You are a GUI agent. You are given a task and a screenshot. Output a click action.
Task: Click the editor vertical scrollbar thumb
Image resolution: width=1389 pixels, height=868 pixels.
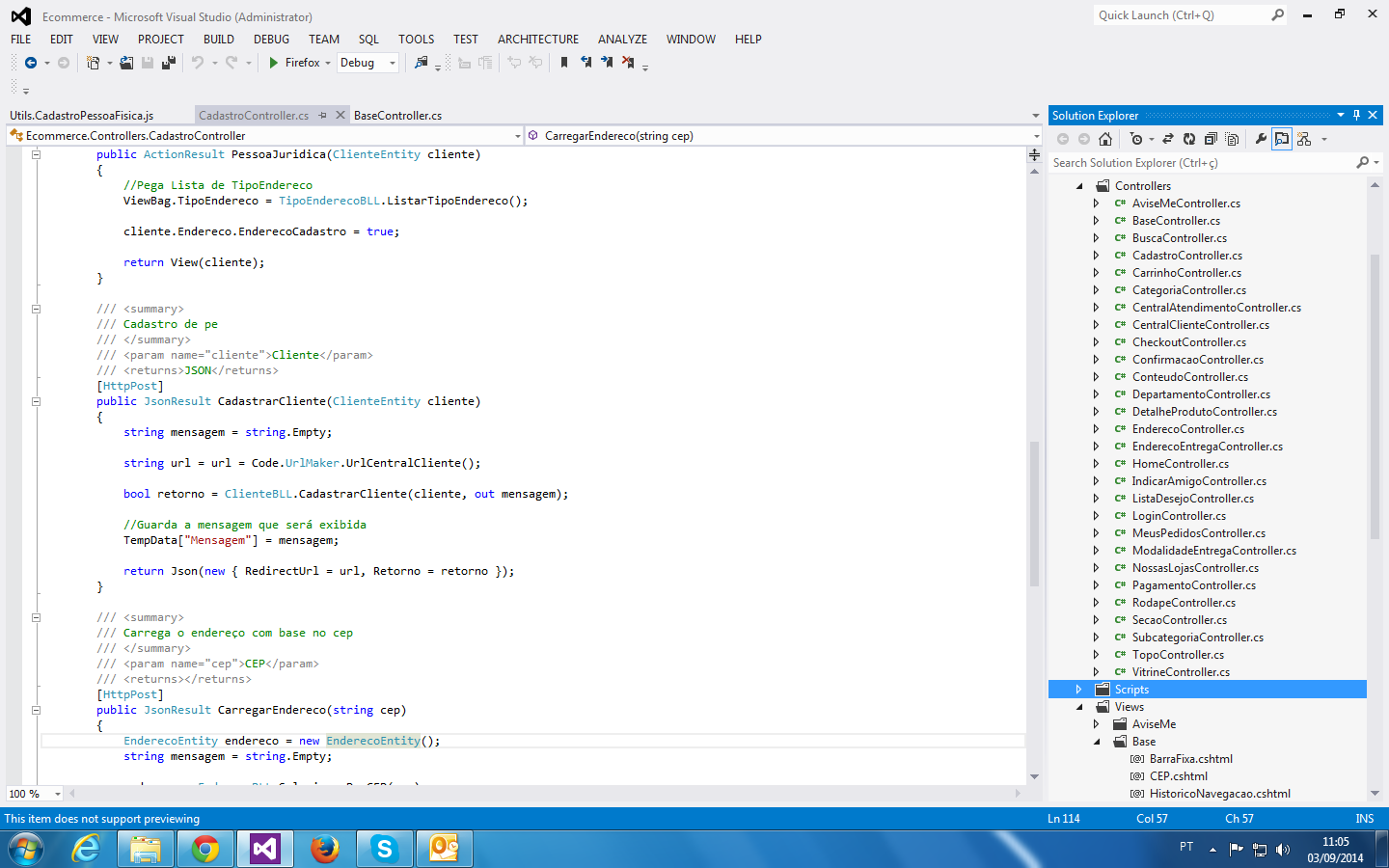1034,513
